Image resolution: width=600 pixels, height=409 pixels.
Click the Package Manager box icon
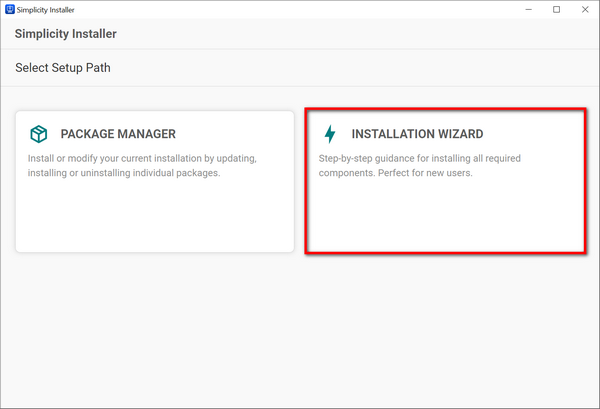(x=39, y=134)
